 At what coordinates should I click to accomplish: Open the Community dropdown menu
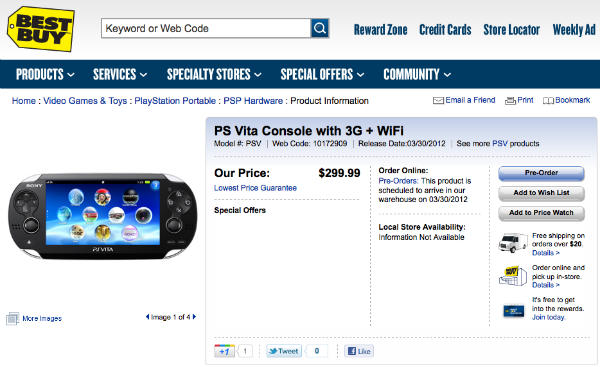coord(417,74)
